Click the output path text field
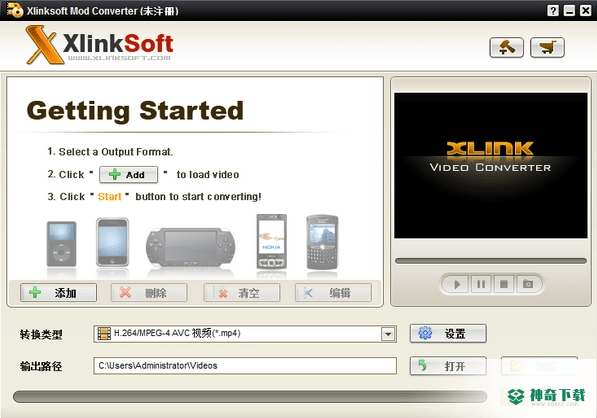 click(x=245, y=366)
